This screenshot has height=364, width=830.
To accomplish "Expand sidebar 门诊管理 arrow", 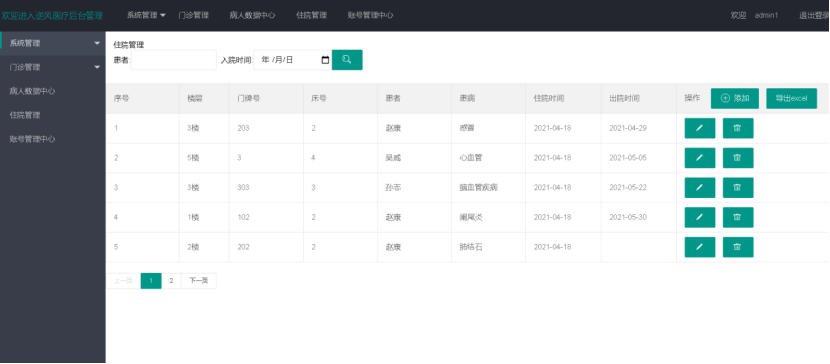I will pyautogui.click(x=97, y=67).
